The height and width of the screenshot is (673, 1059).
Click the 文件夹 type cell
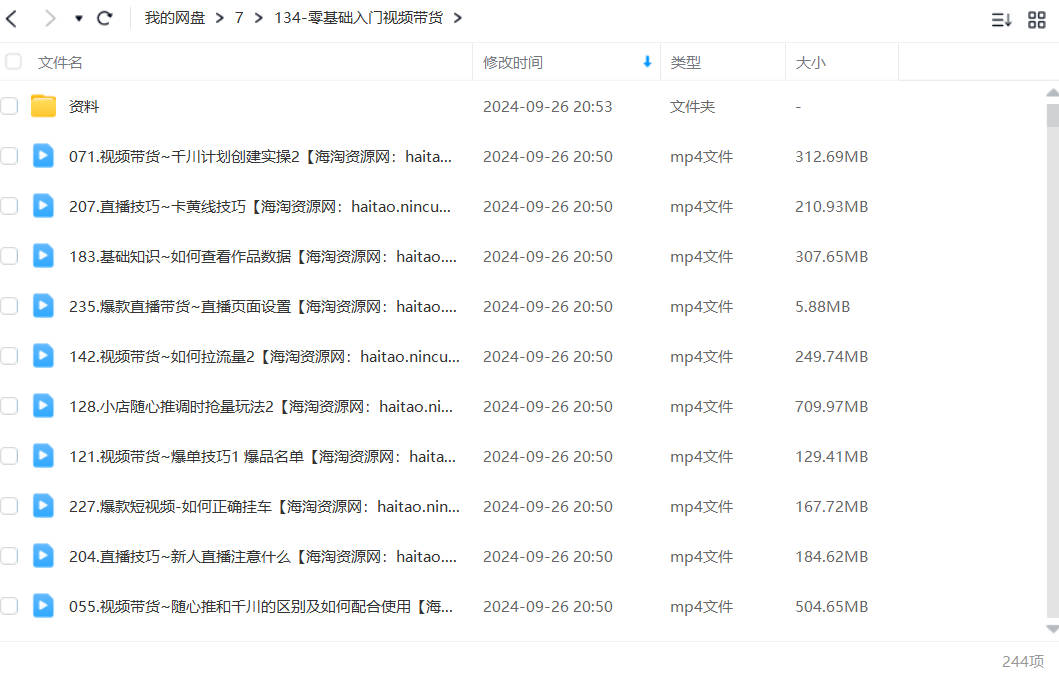tap(692, 107)
